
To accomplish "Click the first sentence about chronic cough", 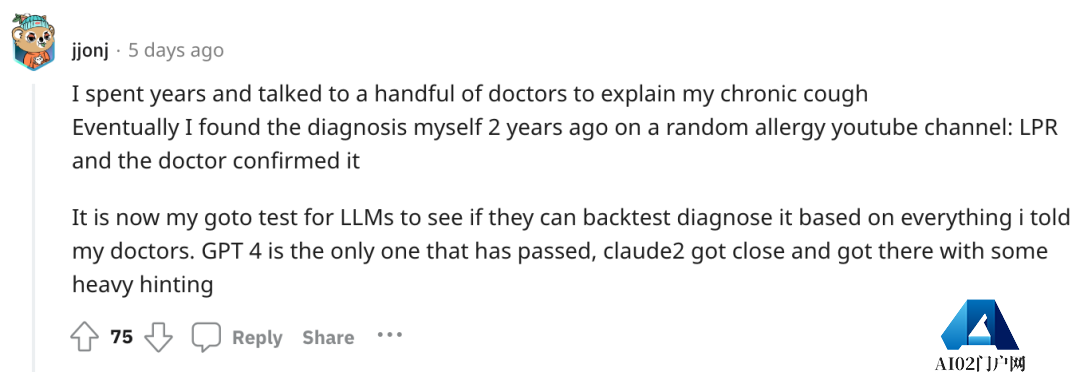I will click(470, 94).
